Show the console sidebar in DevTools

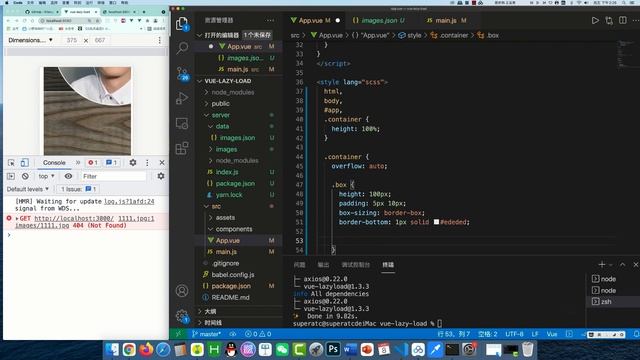11,176
